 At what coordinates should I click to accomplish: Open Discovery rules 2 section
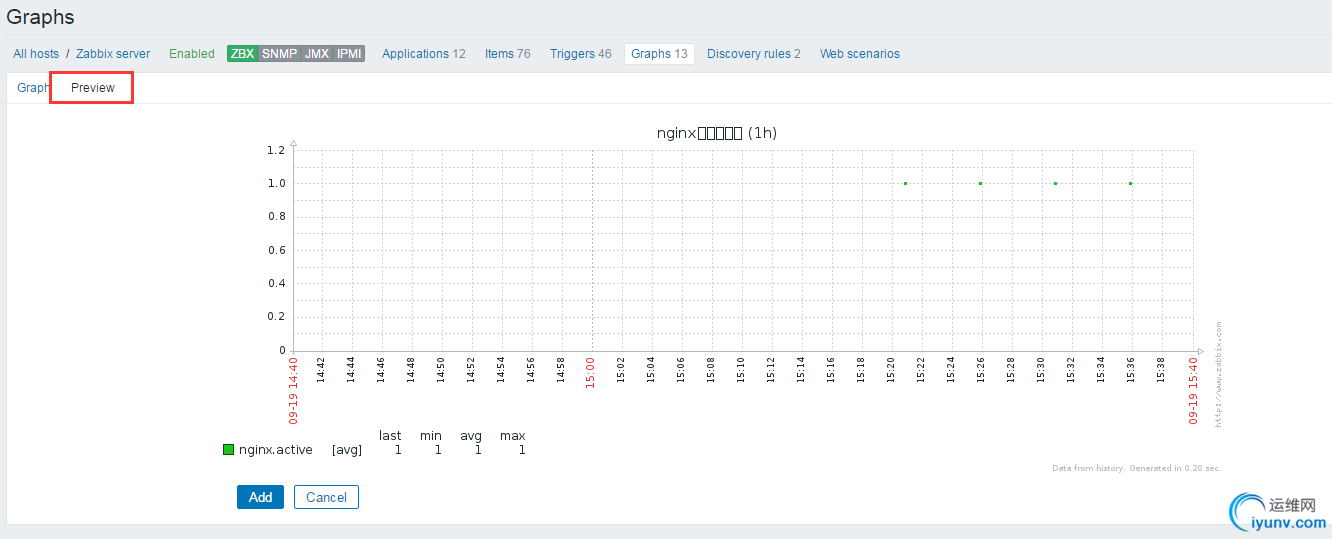754,54
